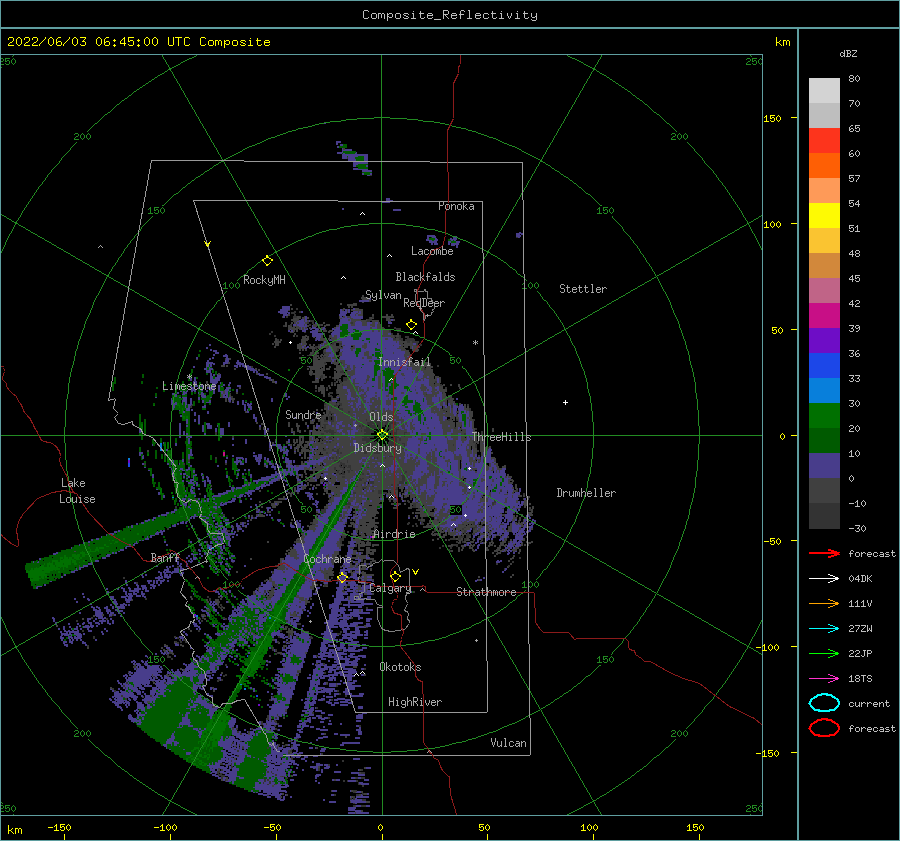Click the Didsbury city label

click(x=377, y=448)
